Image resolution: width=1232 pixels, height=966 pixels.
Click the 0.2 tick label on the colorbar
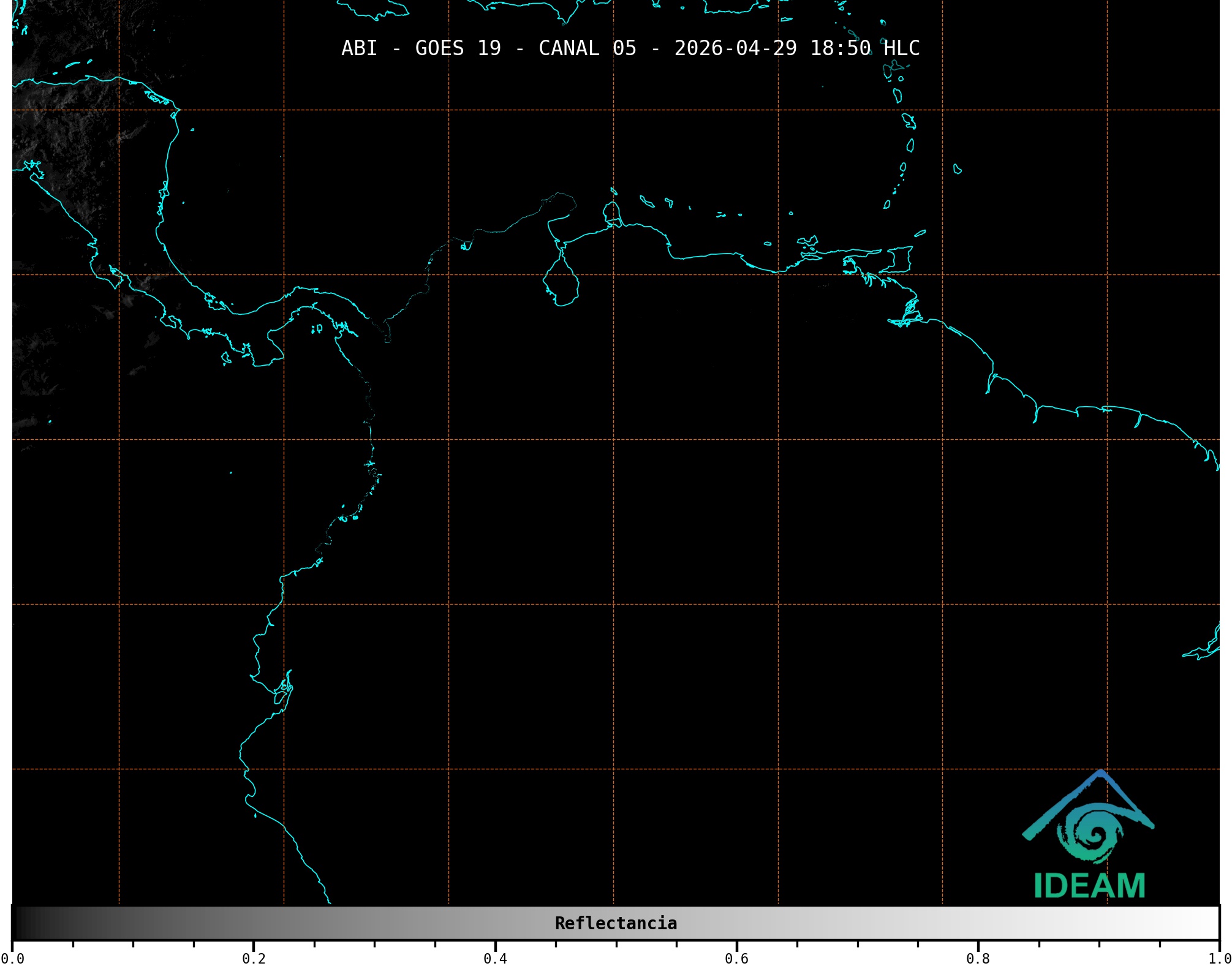(254, 958)
